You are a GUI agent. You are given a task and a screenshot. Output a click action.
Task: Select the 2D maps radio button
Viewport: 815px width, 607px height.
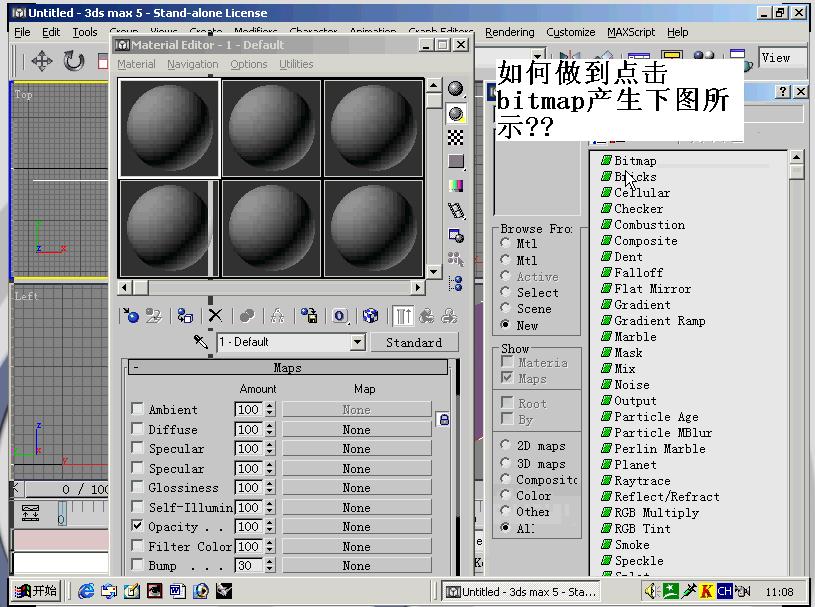point(505,445)
